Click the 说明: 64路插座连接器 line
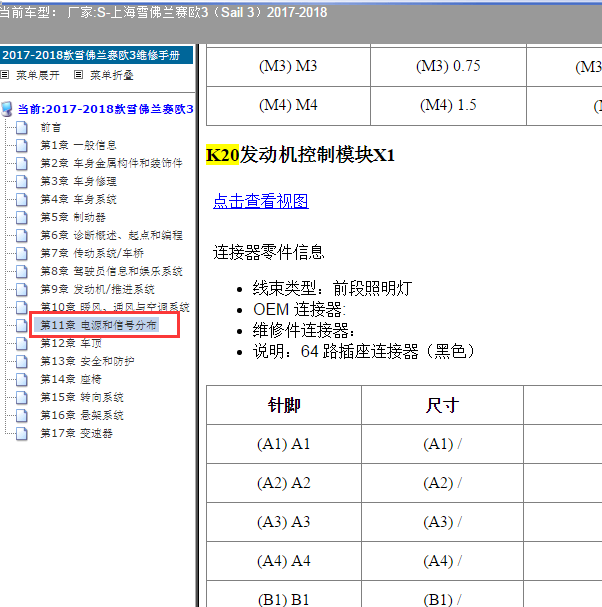 (364, 352)
